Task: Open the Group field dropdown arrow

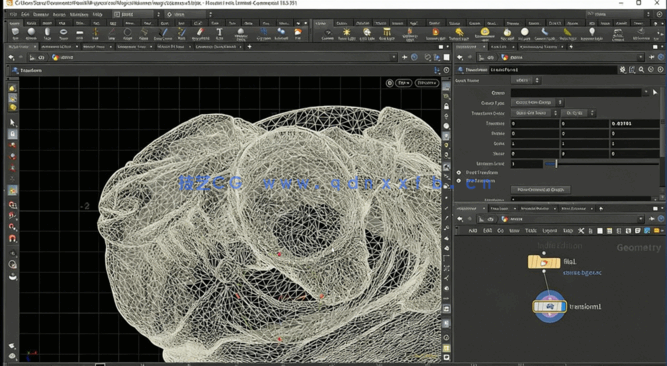Action: [646, 92]
